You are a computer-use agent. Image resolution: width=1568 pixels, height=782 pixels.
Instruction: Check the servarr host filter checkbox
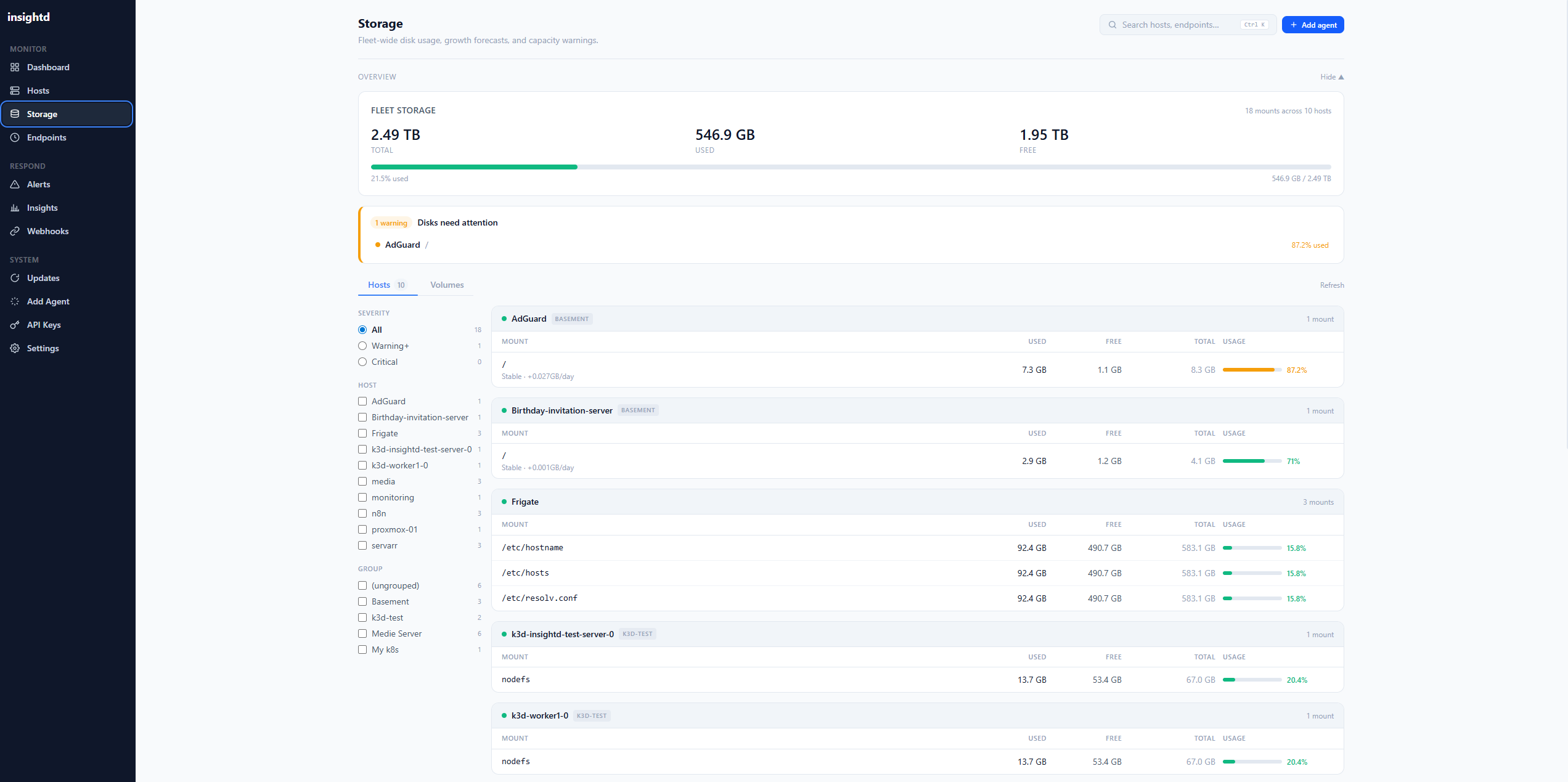(362, 545)
